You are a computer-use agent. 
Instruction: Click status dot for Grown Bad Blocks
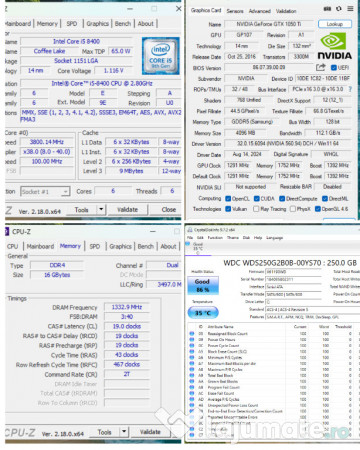tap(192, 381)
